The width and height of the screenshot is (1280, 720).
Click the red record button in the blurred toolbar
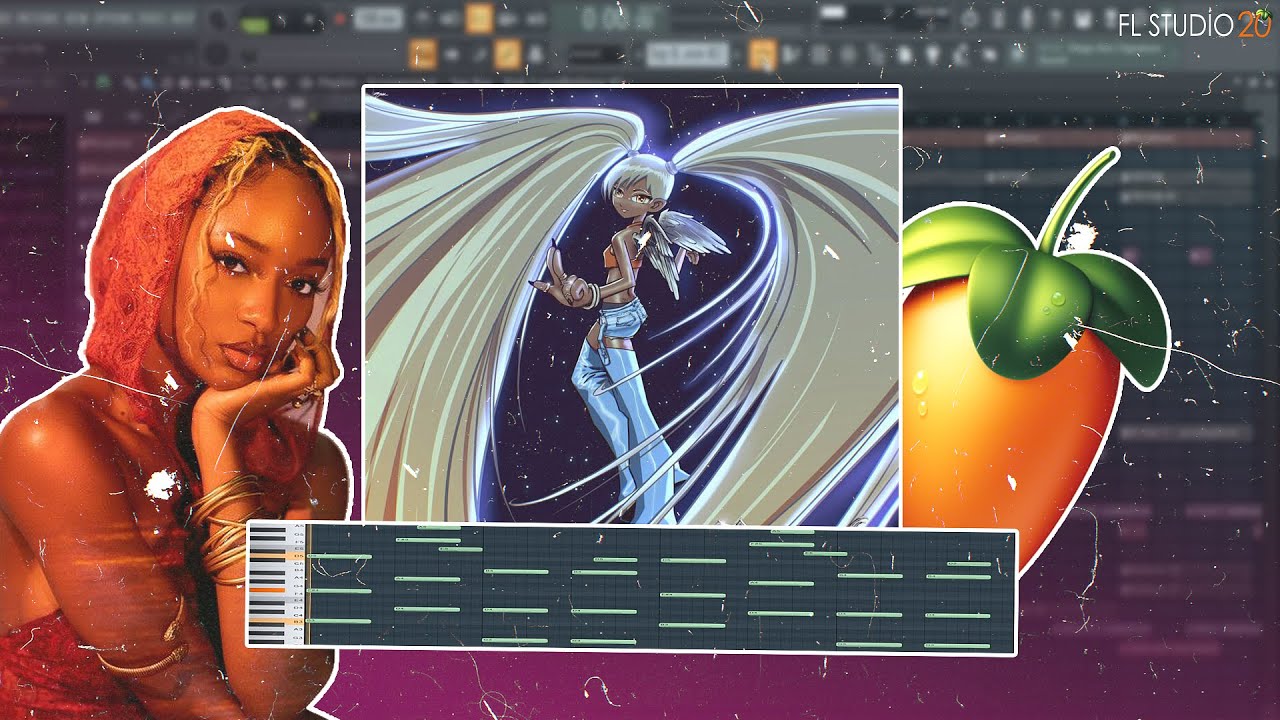pos(340,18)
